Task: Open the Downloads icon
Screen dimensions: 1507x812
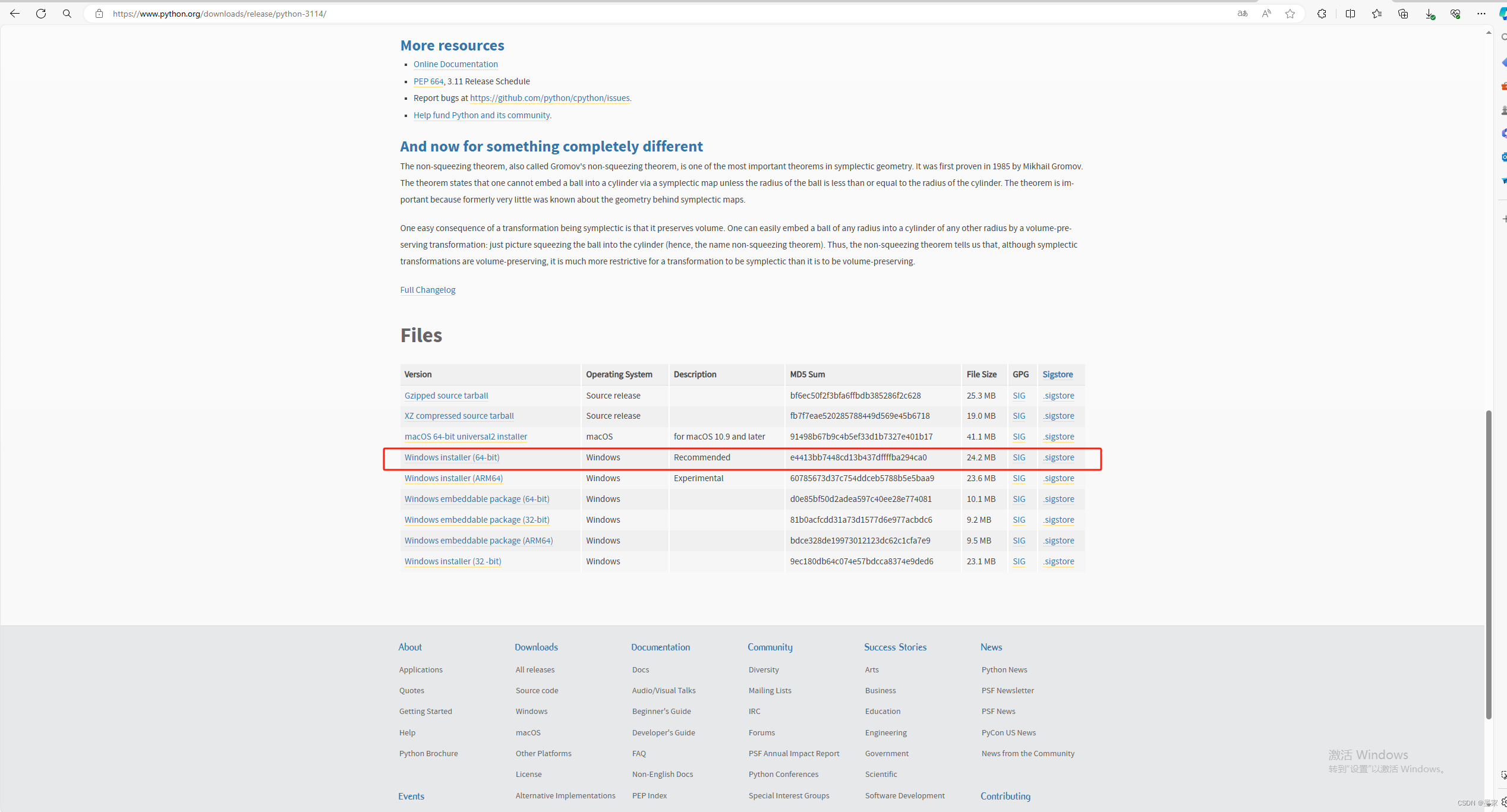Action: click(x=1429, y=14)
